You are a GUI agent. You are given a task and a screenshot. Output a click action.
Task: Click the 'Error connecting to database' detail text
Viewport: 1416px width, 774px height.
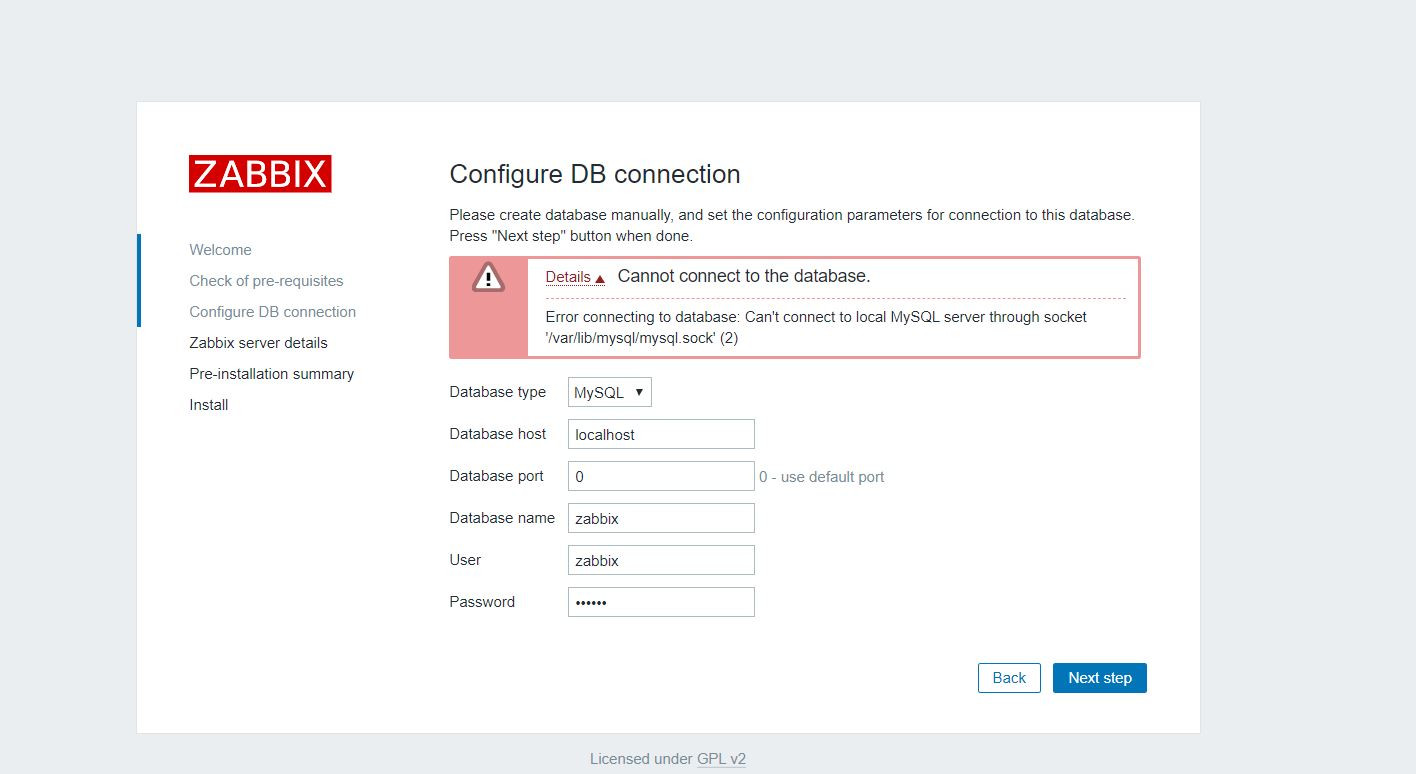pos(816,327)
